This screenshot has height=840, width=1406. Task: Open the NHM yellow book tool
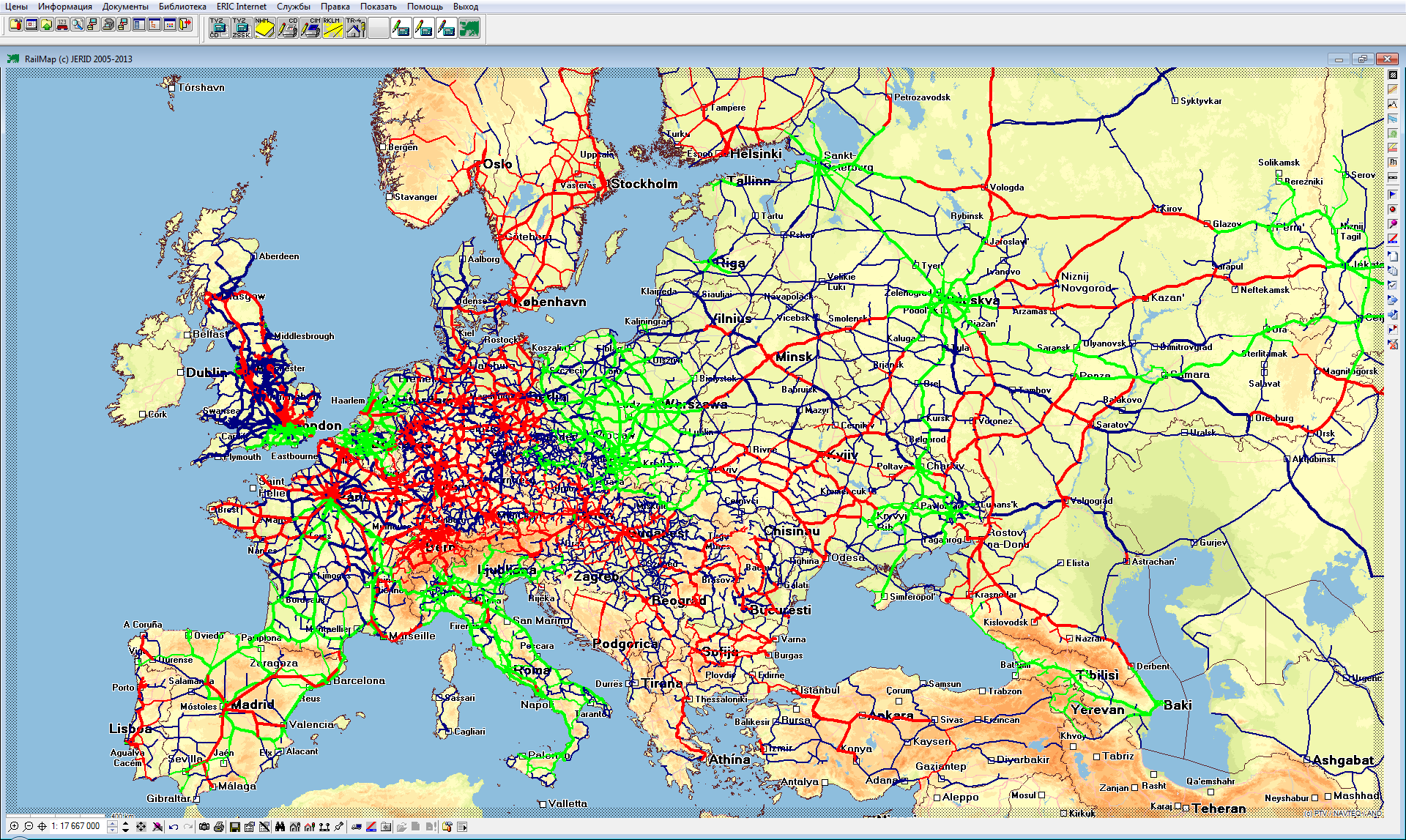(x=265, y=28)
